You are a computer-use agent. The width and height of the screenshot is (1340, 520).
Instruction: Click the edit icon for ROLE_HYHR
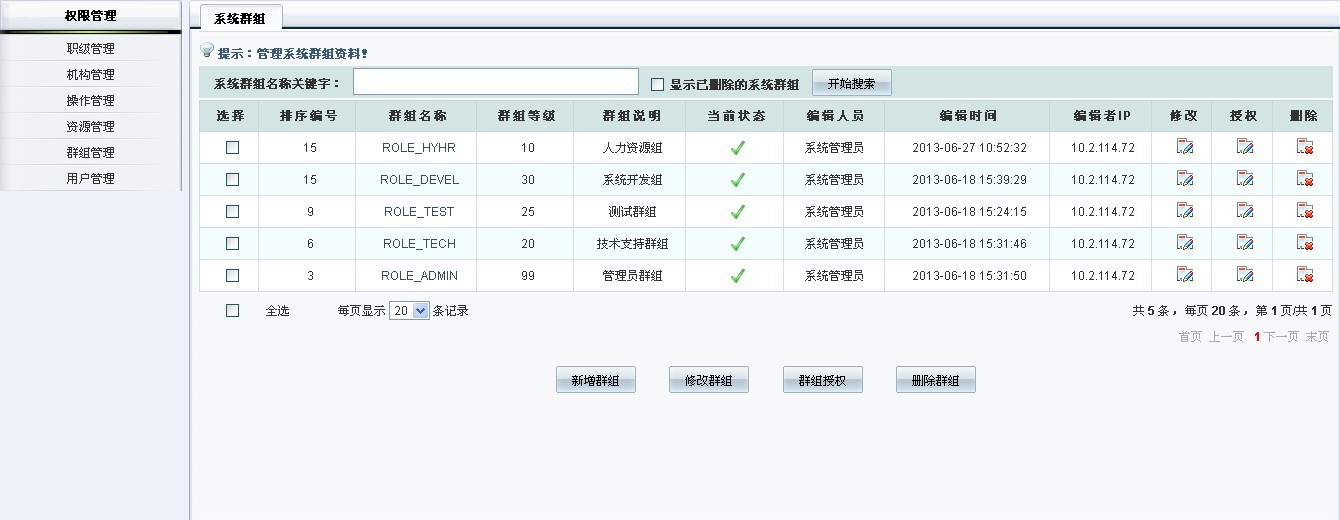click(x=1185, y=147)
